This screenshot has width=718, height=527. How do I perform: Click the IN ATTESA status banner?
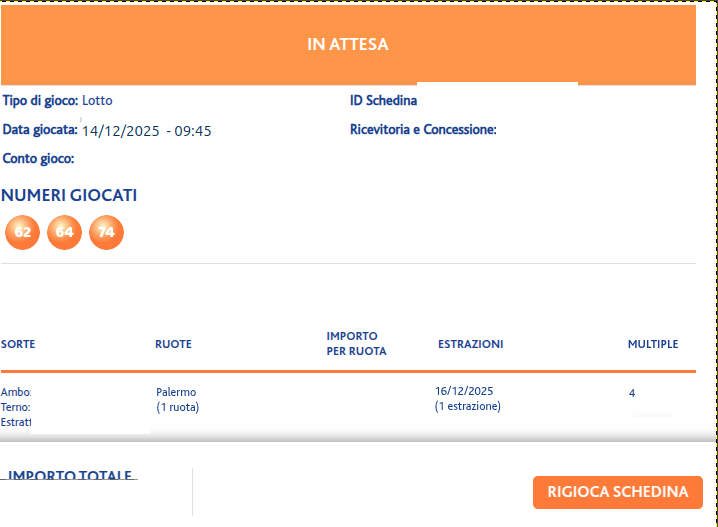click(348, 44)
